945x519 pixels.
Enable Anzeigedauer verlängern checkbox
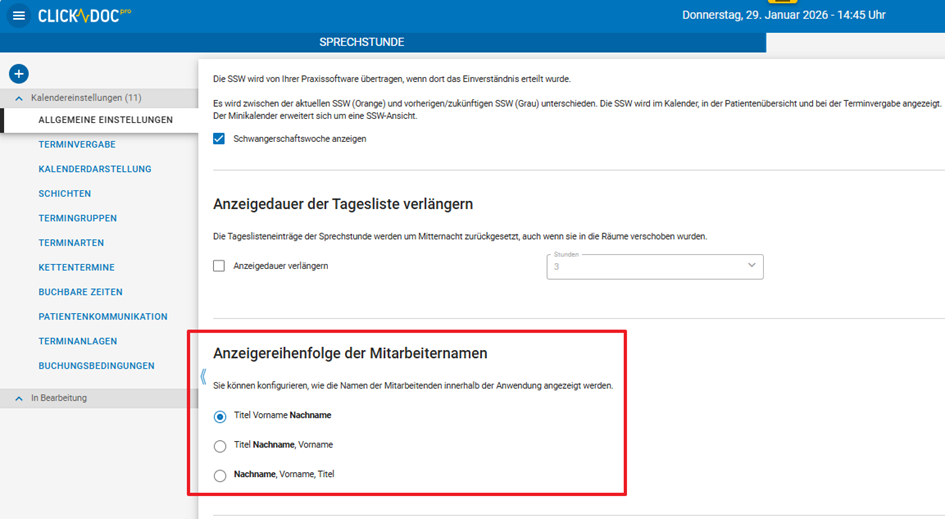point(219,266)
